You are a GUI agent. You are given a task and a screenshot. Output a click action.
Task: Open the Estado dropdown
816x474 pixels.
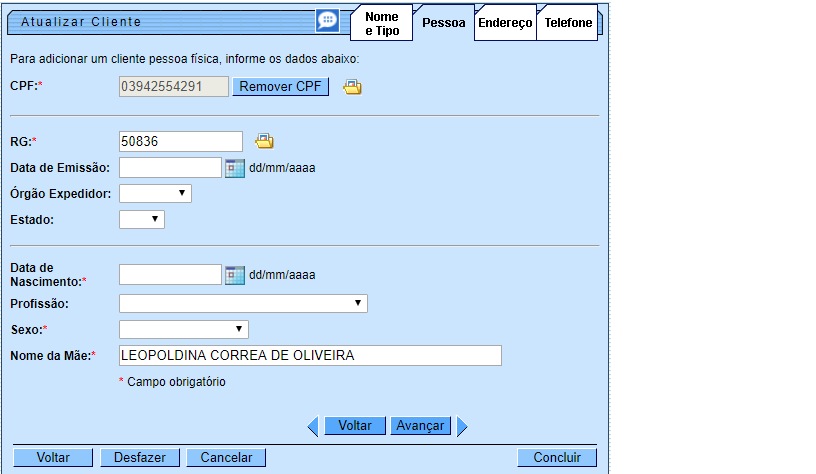(142, 220)
